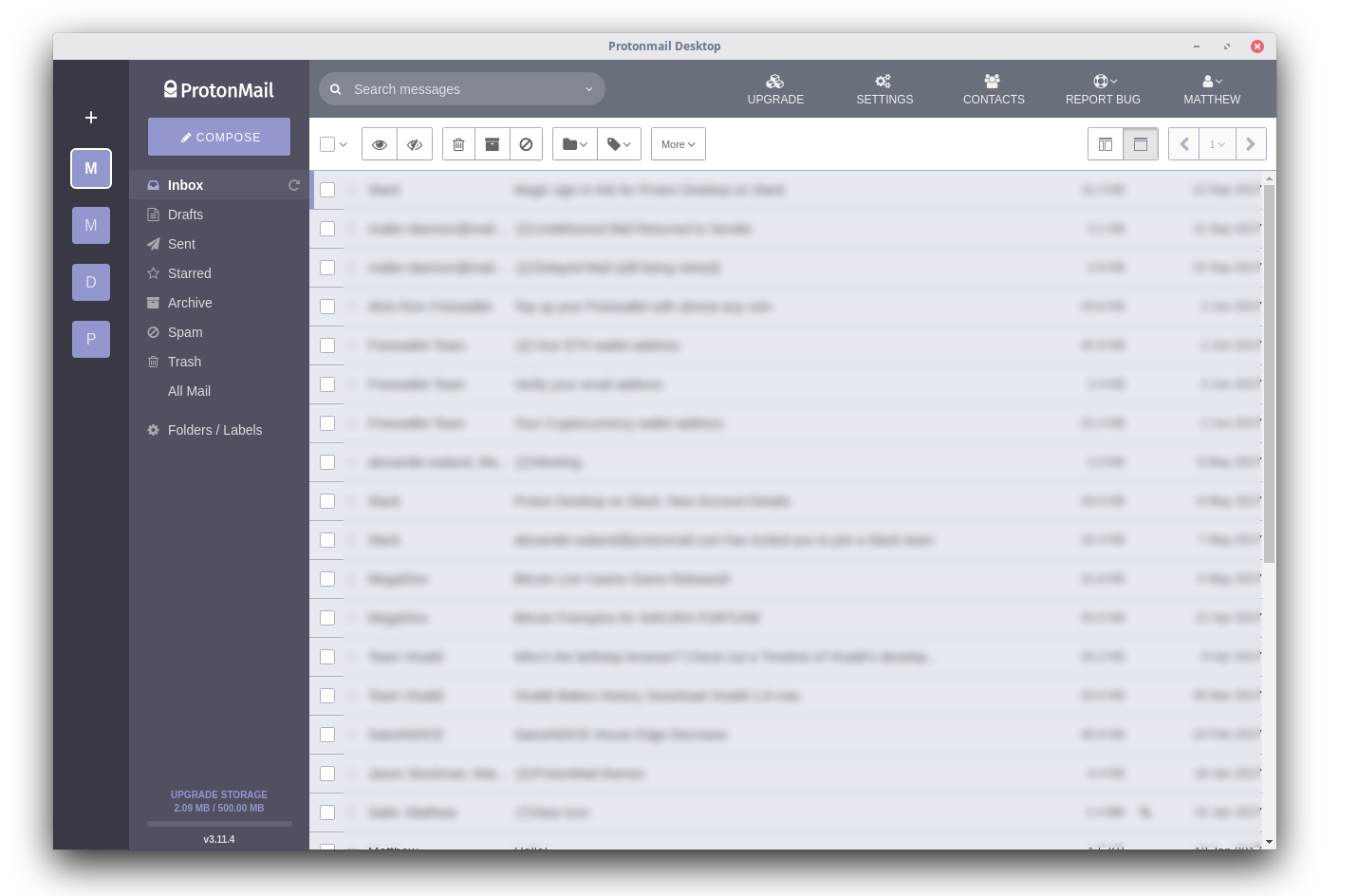
Task: Open the Matthew user menu
Action: click(x=1212, y=89)
